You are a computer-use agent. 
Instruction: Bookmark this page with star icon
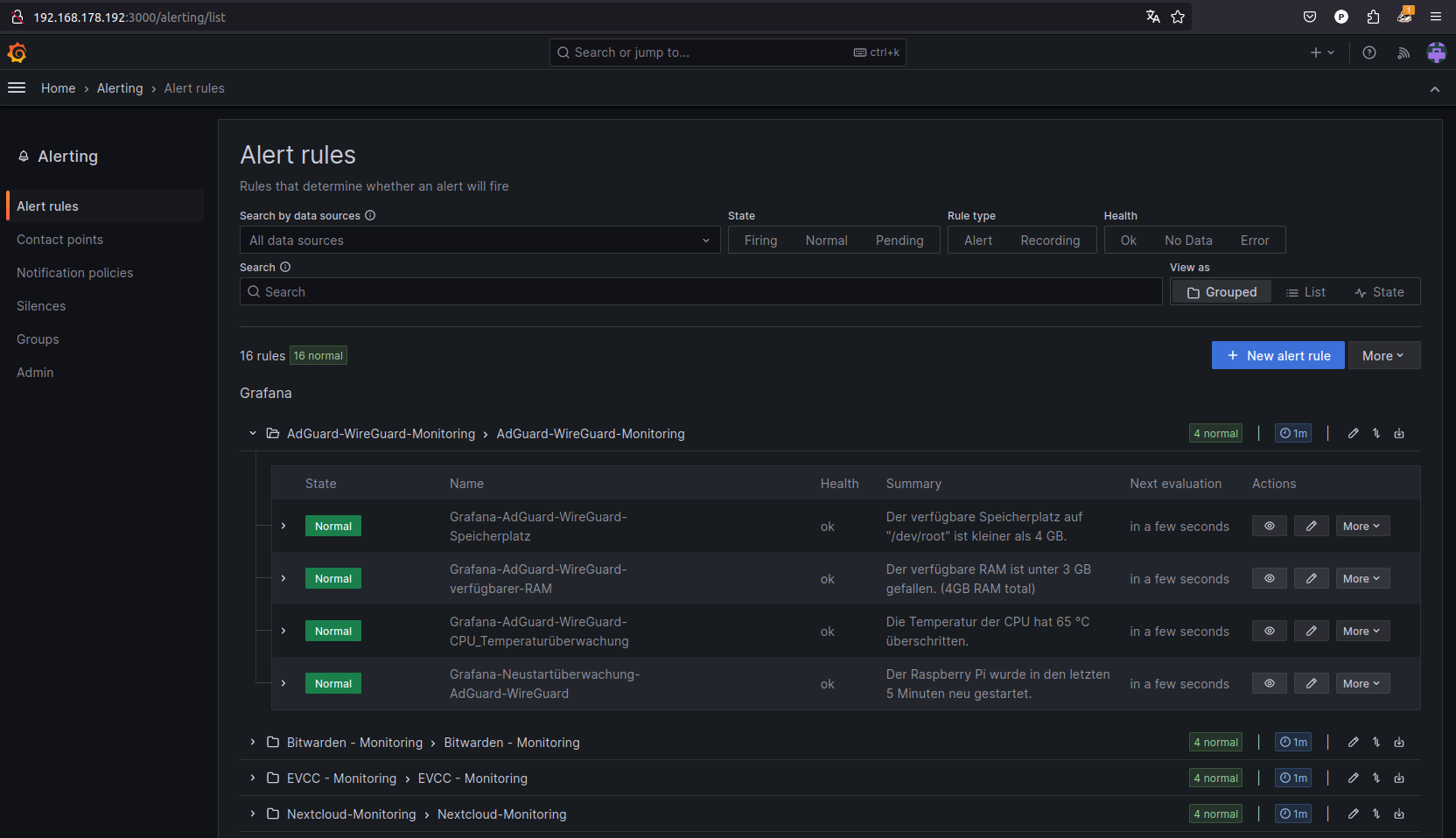[x=1178, y=17]
